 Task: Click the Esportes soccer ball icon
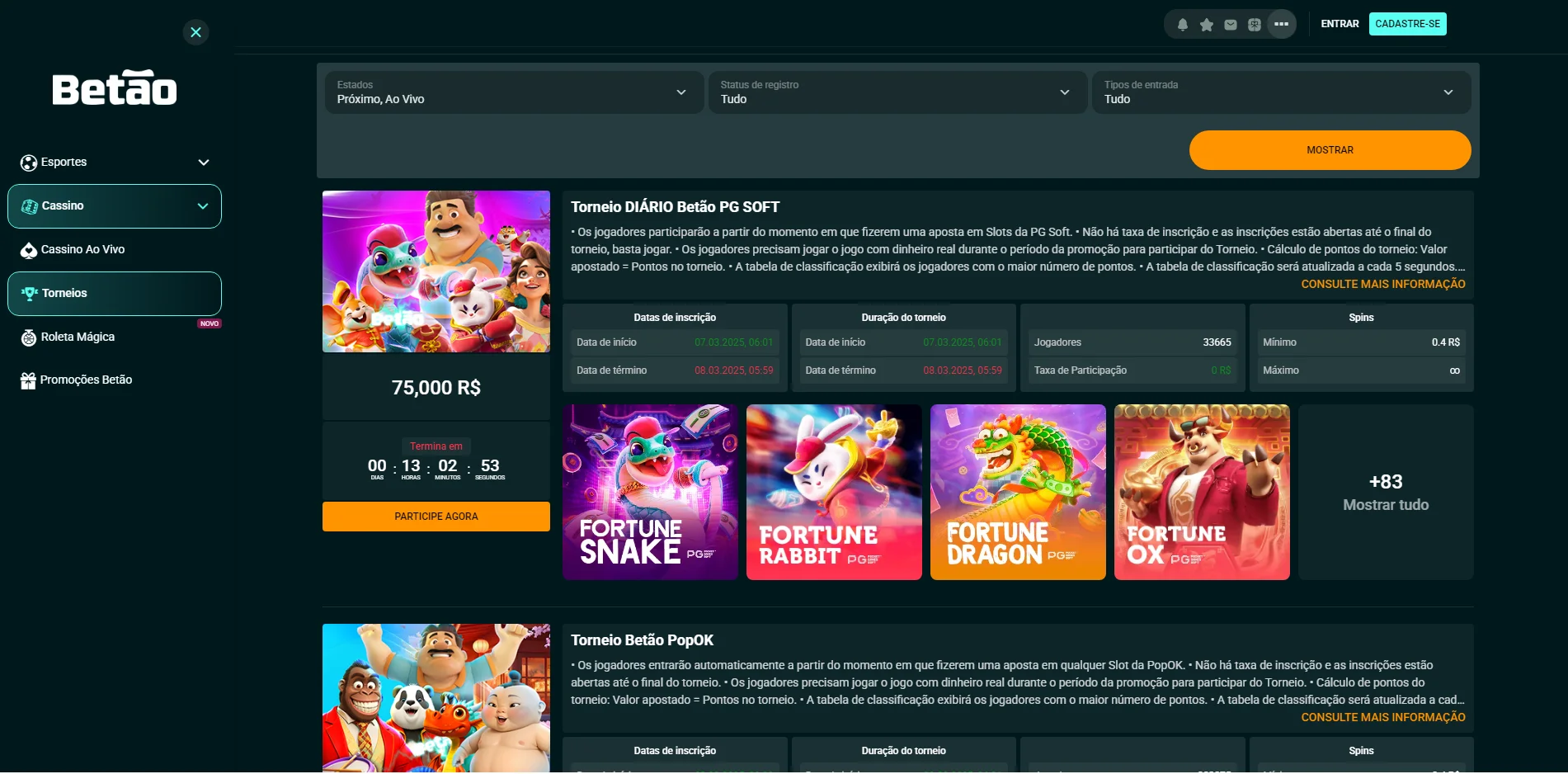click(x=29, y=163)
